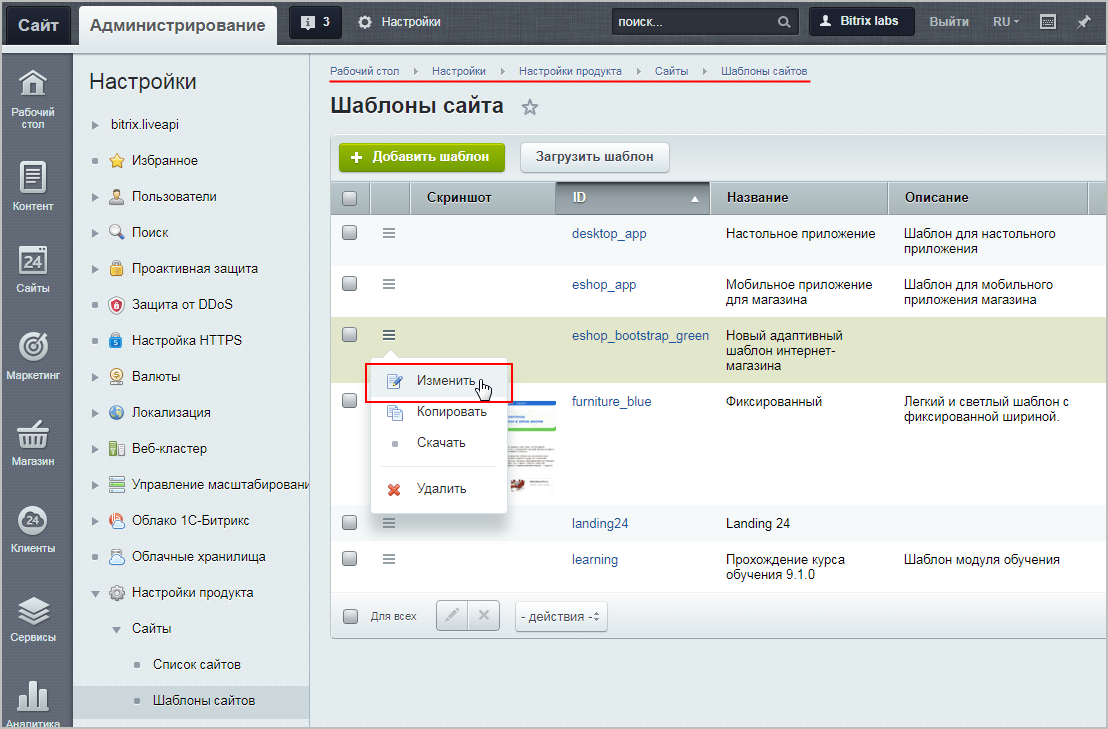The height and width of the screenshot is (729, 1108).
Task: Choose Изменить in the context menu
Action: pyautogui.click(x=445, y=381)
